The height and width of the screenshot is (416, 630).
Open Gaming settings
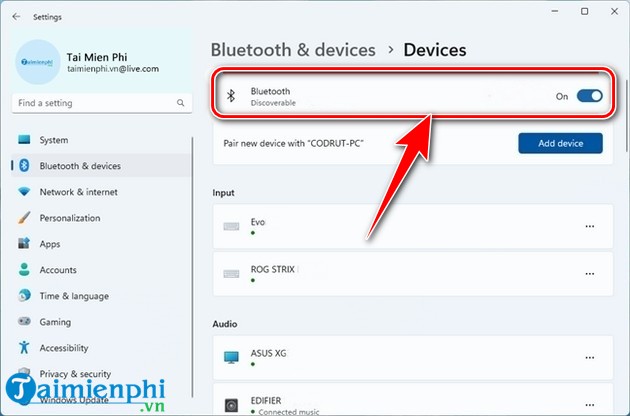pos(102,322)
